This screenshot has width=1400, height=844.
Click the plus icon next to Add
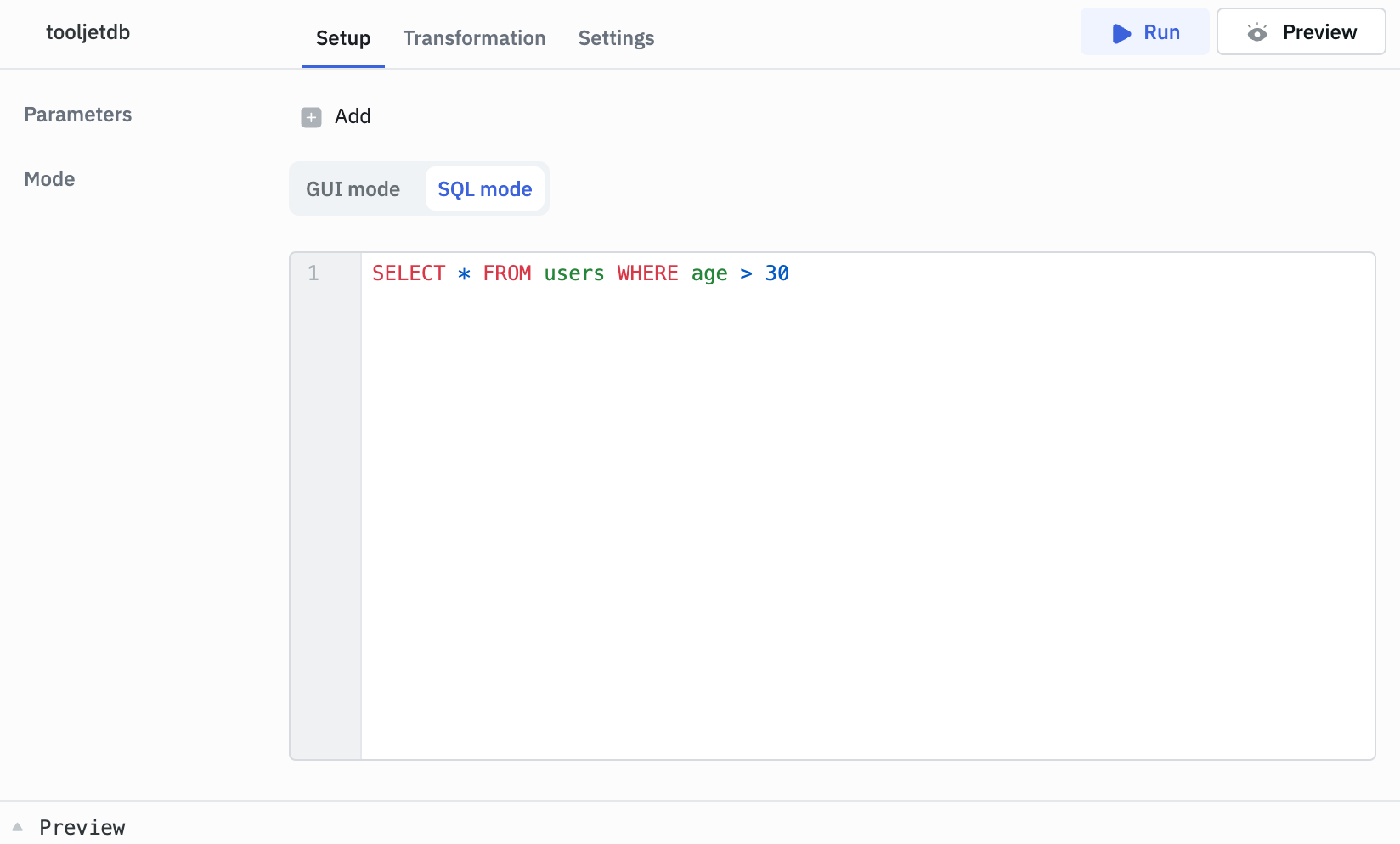[311, 117]
